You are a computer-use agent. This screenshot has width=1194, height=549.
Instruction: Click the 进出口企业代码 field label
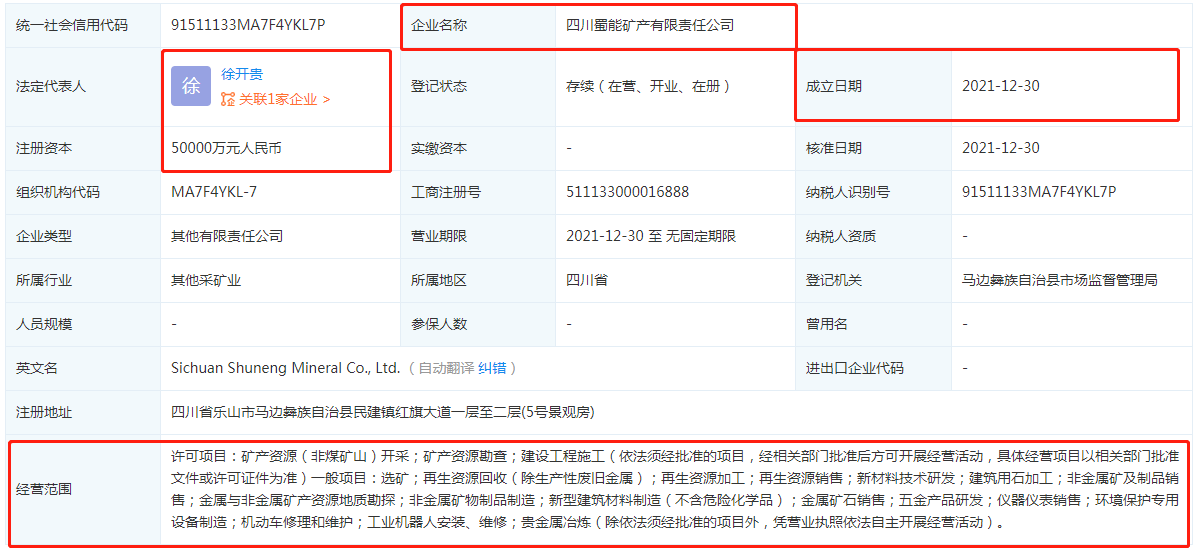854,369
